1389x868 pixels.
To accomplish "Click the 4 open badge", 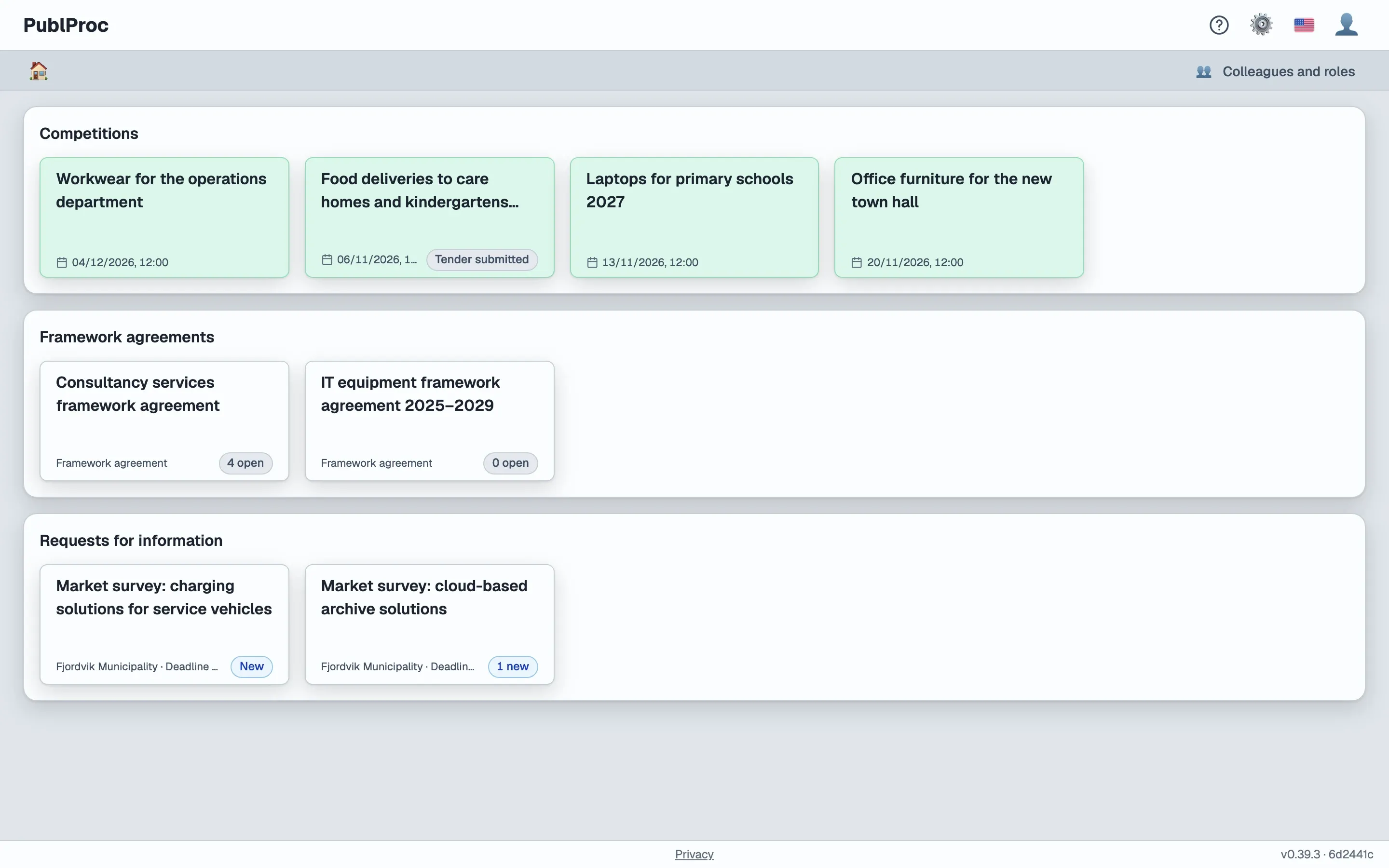I will pos(245,463).
